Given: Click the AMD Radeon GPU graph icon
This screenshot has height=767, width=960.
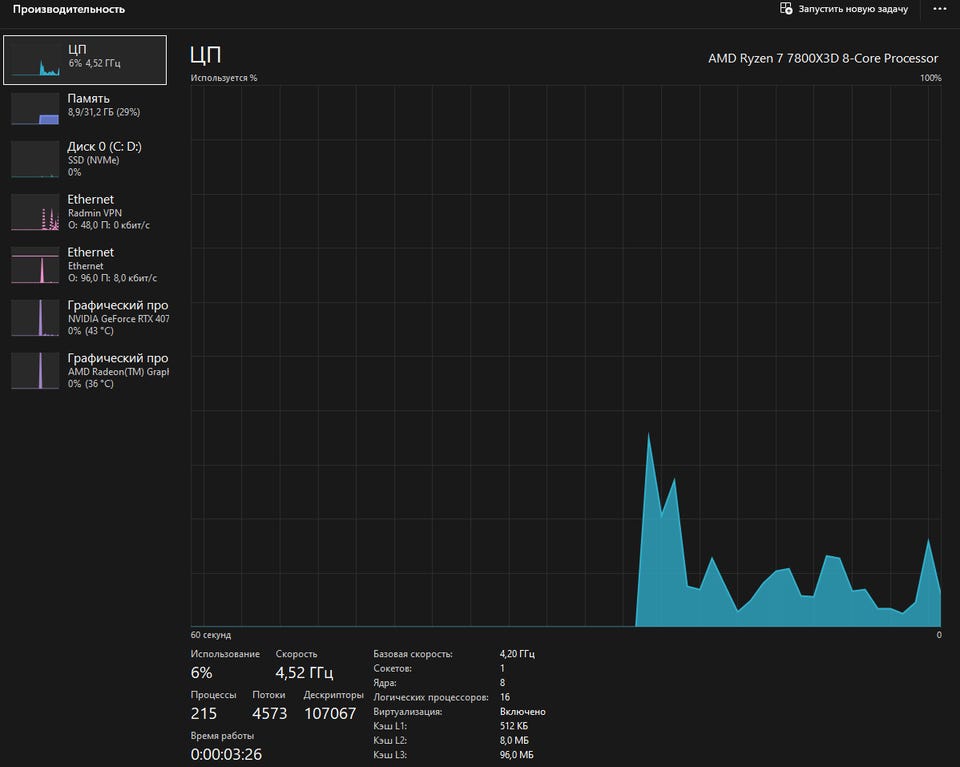Looking at the screenshot, I should (36, 371).
